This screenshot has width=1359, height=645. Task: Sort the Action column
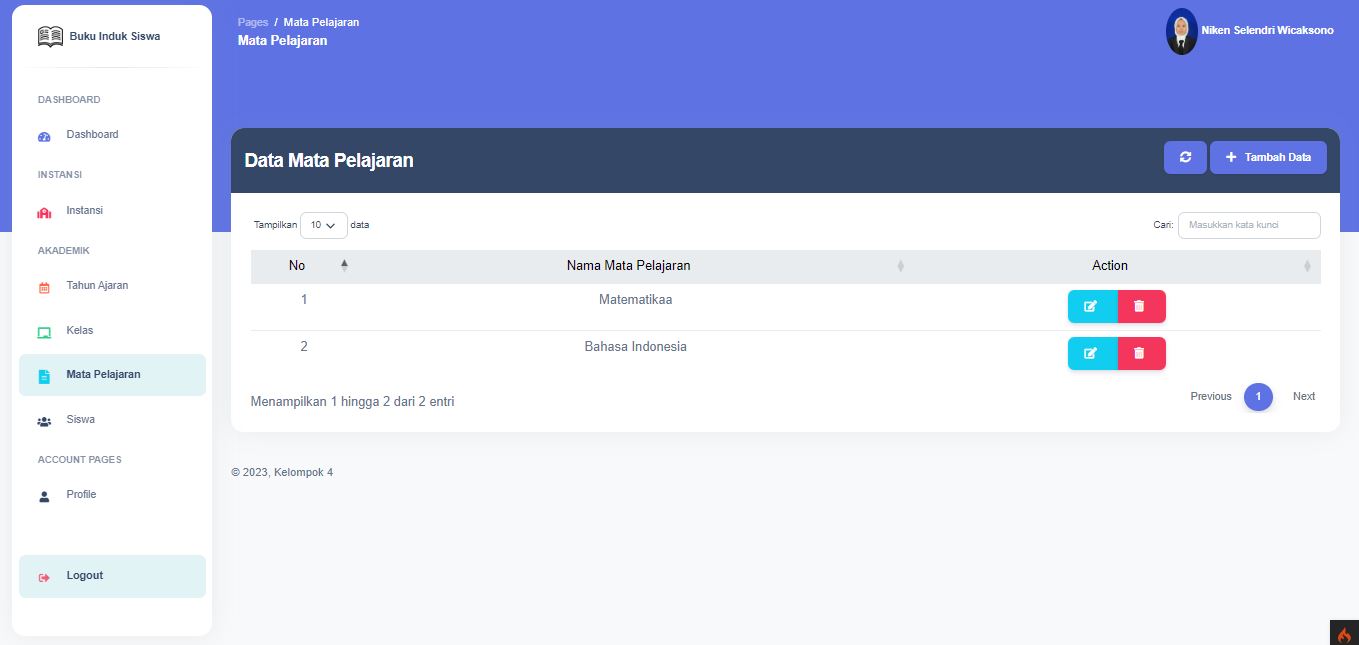[x=1110, y=266]
